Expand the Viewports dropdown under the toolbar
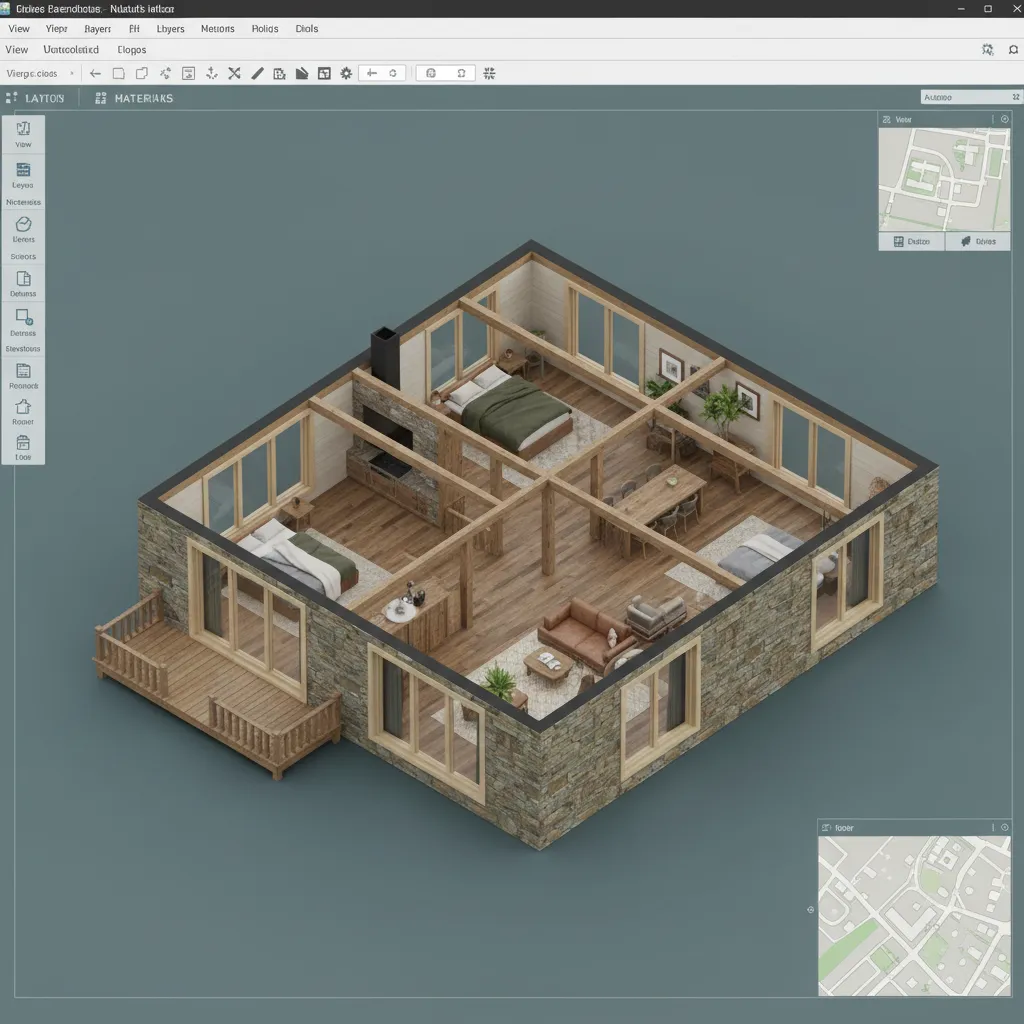1024x1024 pixels. pos(40,72)
